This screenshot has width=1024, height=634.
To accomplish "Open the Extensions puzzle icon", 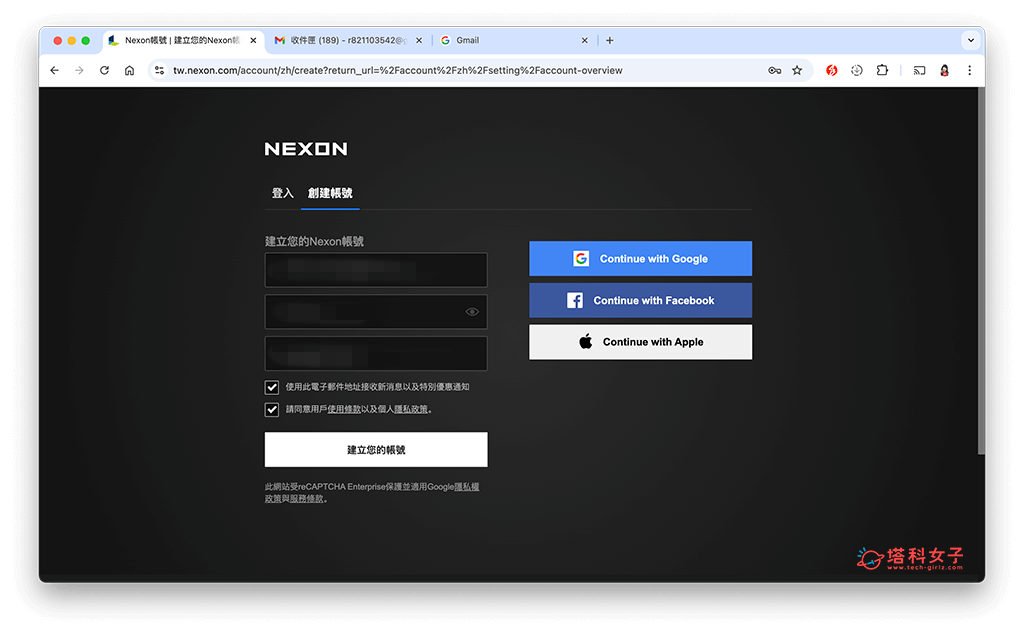I will [x=882, y=71].
